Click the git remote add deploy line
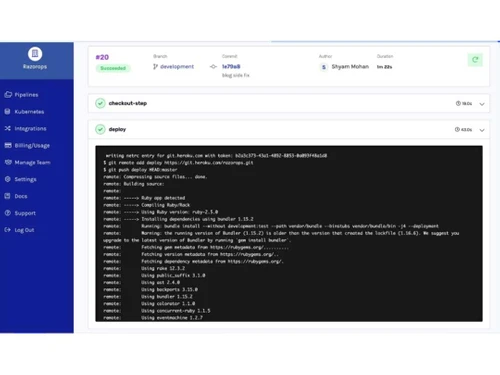The height and width of the screenshot is (375, 500). pyautogui.click(x=178, y=163)
